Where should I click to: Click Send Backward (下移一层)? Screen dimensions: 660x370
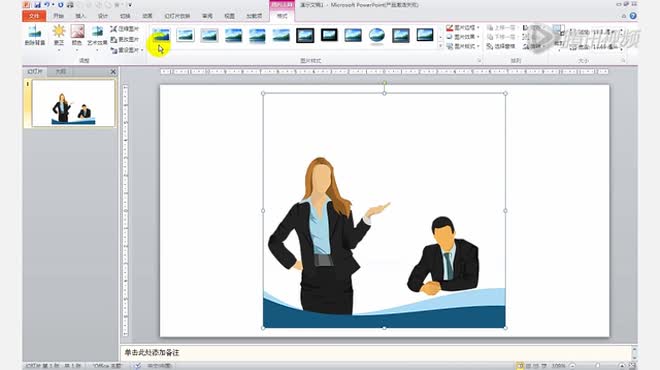501,37
